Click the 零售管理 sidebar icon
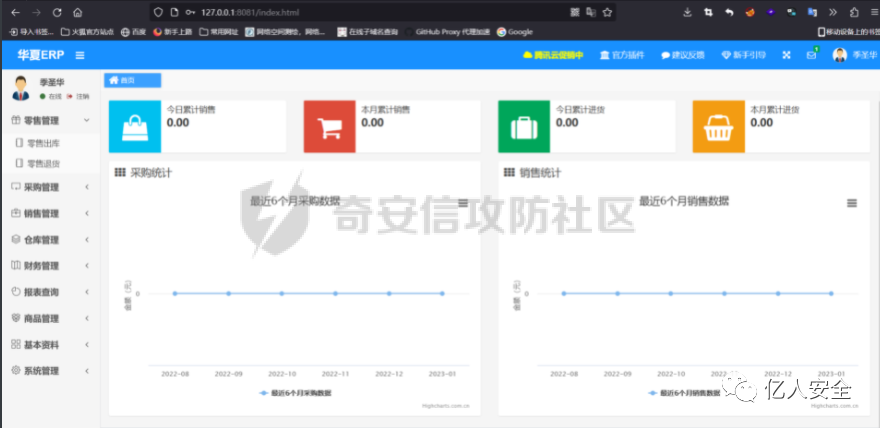880x428 pixels. click(16, 120)
